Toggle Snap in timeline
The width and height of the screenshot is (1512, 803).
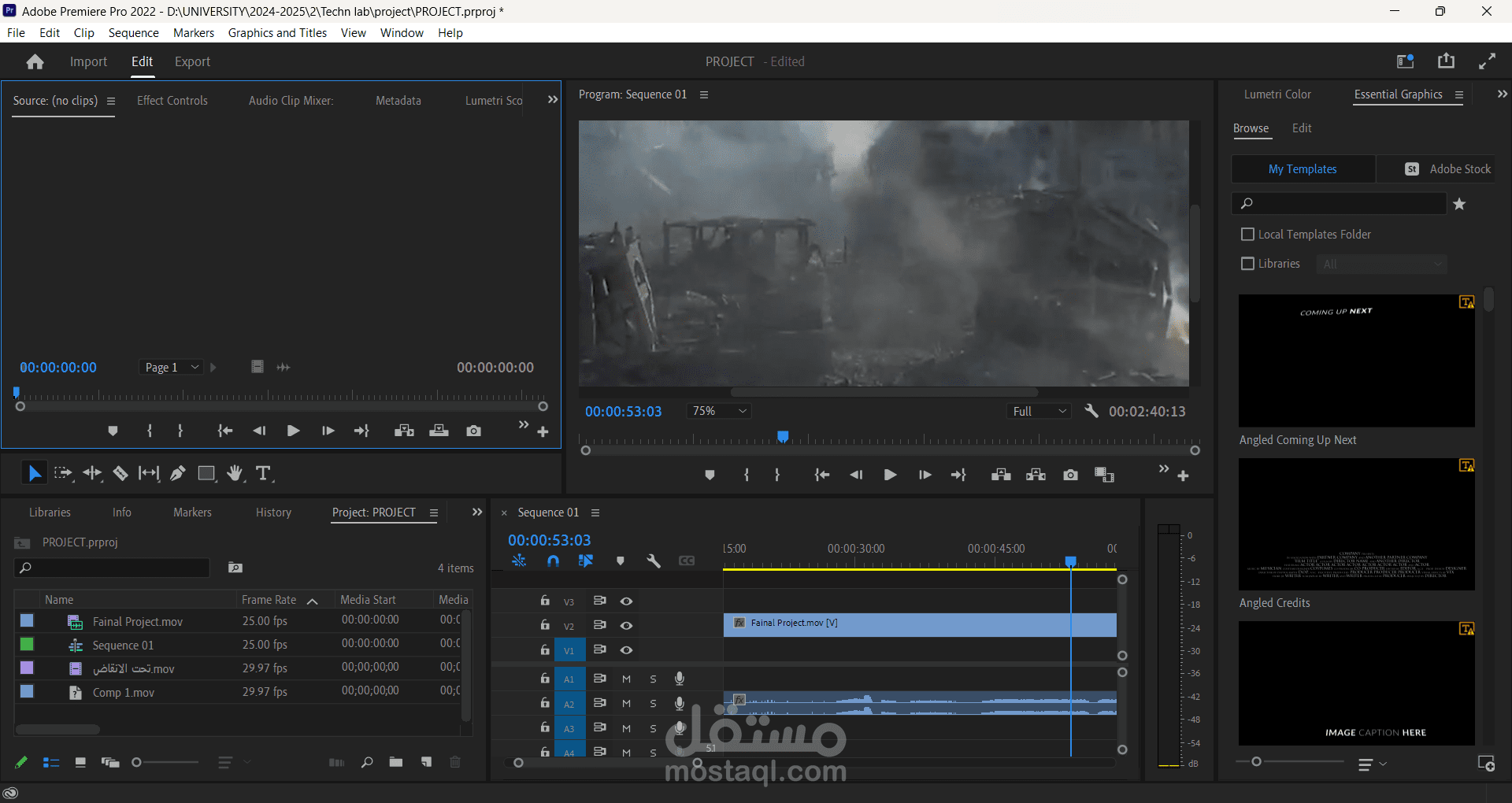pos(553,561)
